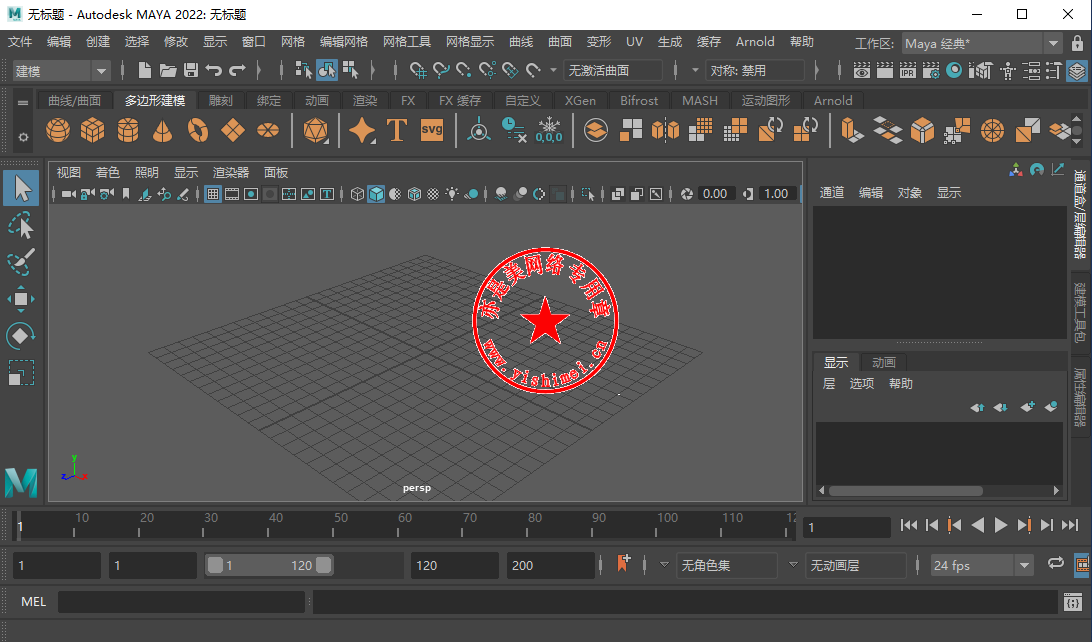1092x642 pixels.
Task: Click the New scene icon
Action: [145, 70]
